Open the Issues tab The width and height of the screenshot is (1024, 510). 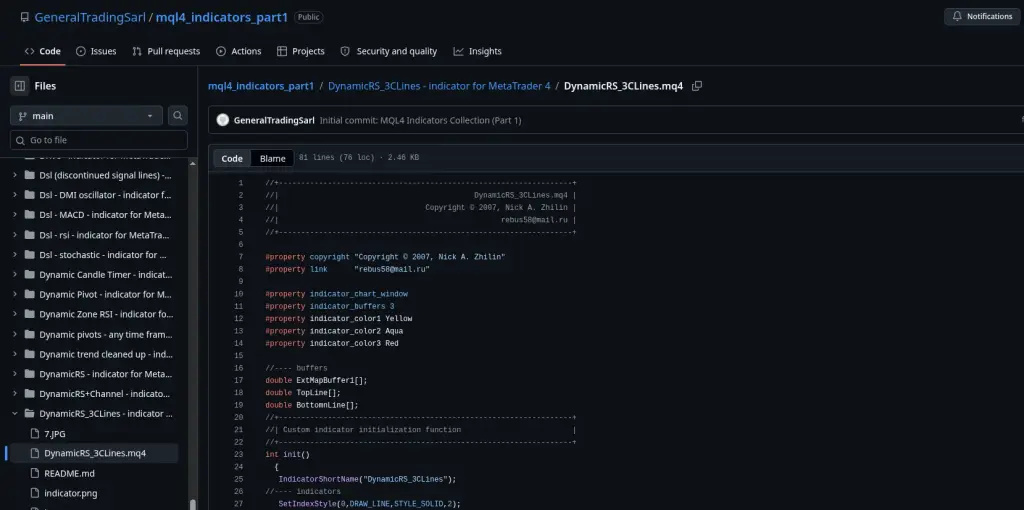96,51
